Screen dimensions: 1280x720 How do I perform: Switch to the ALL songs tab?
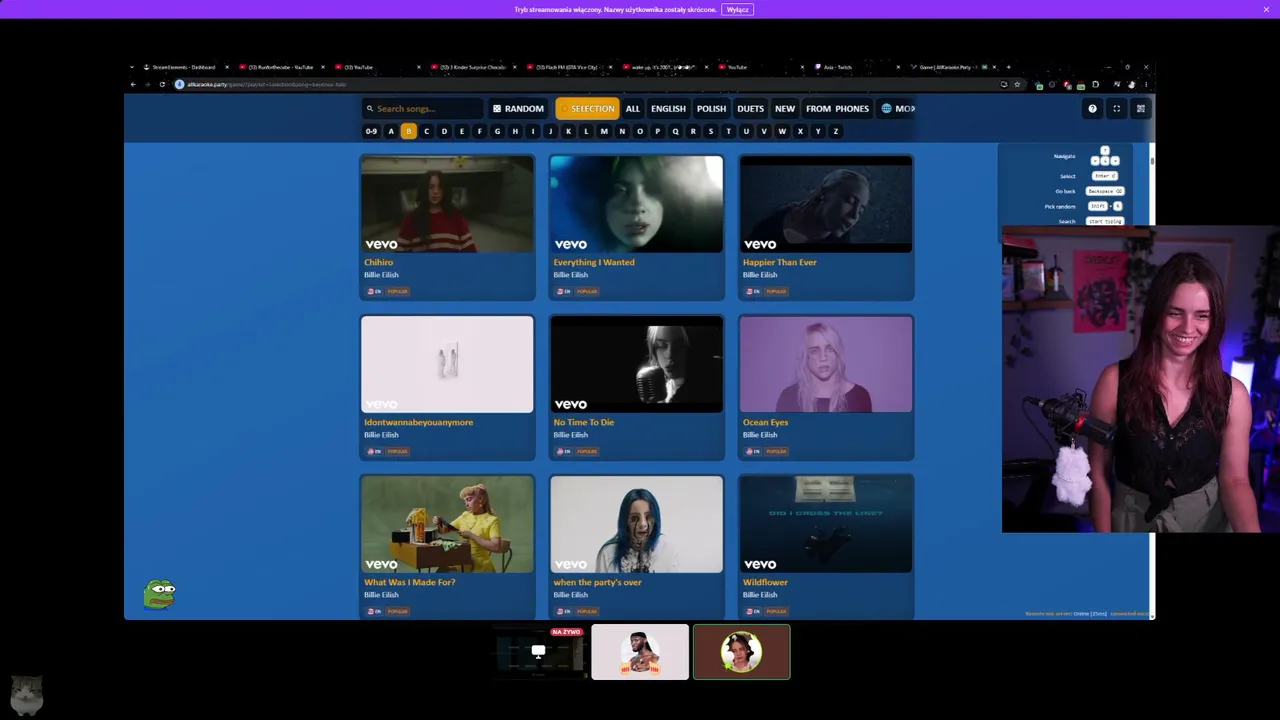click(633, 109)
